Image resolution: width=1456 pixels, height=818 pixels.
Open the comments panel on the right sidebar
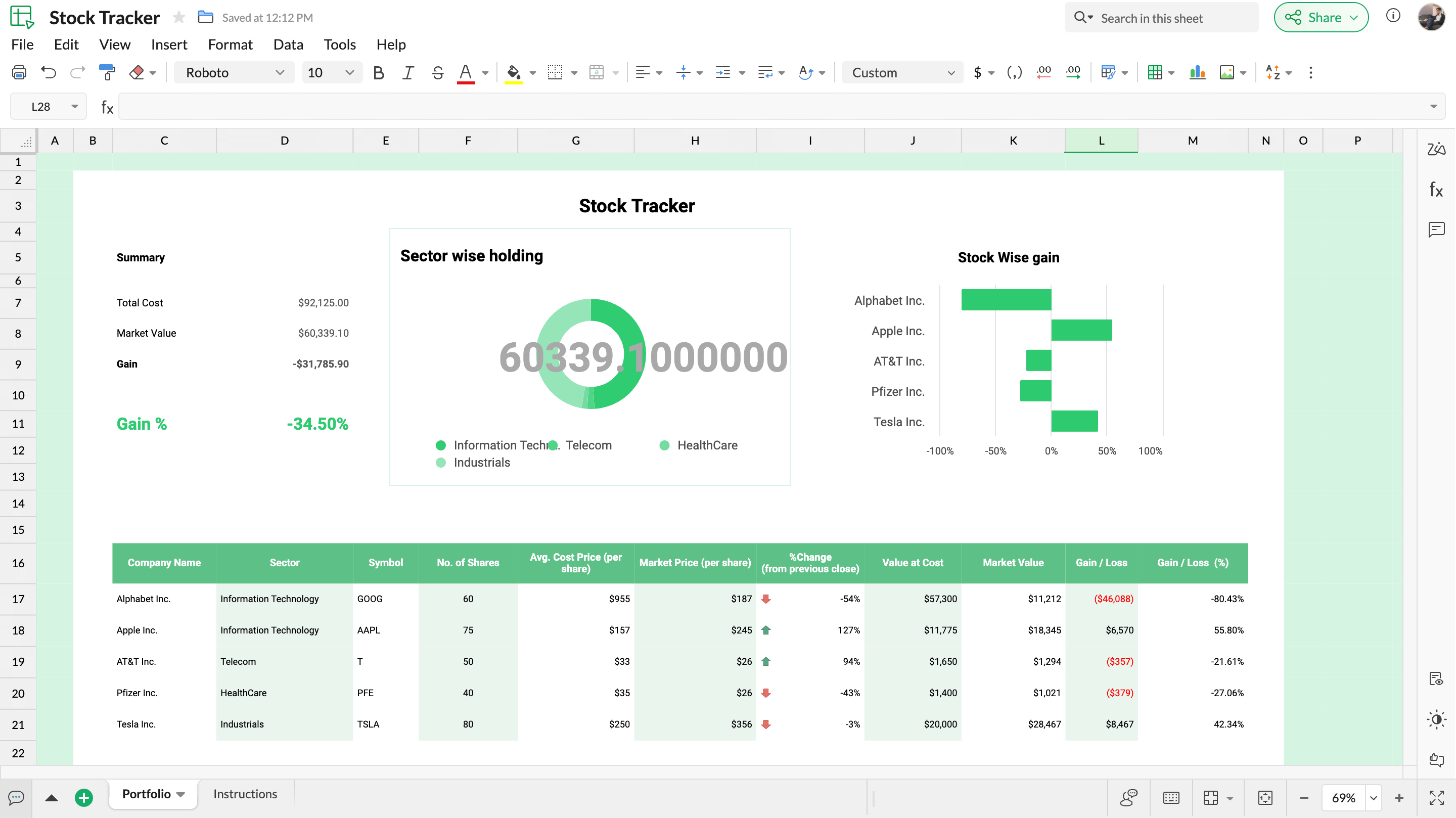[1436, 230]
